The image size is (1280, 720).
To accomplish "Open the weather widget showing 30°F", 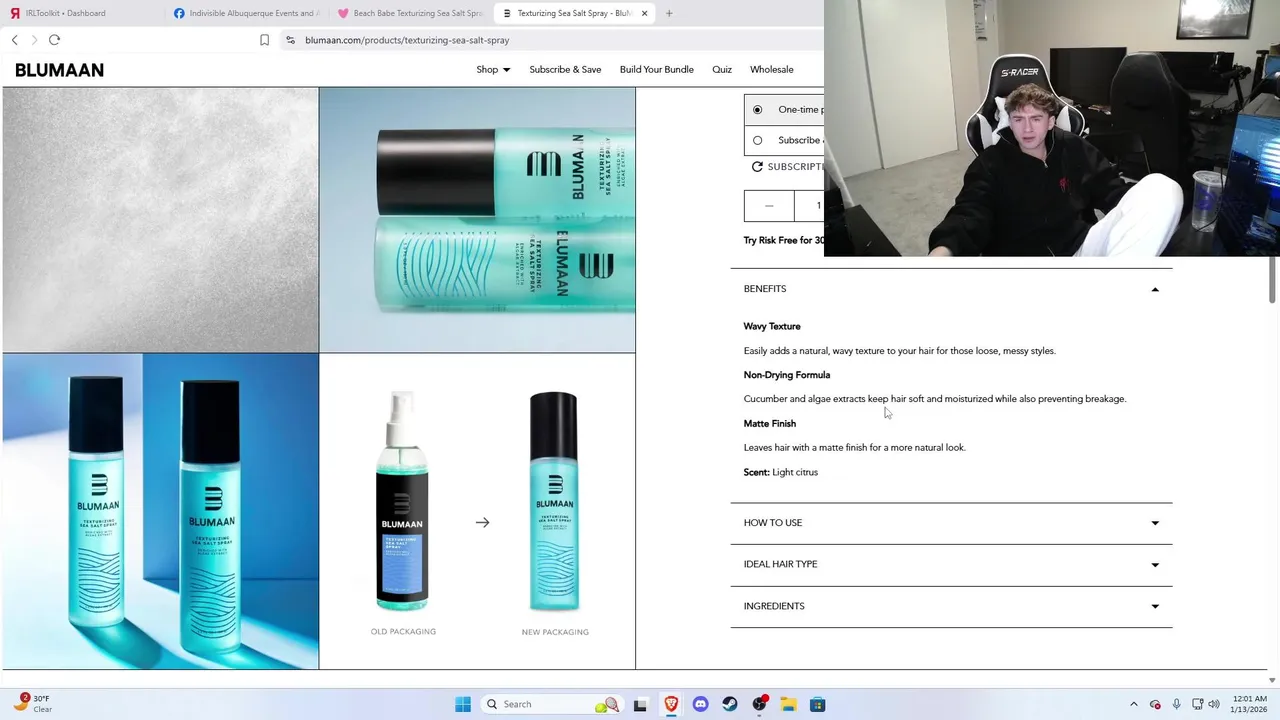I will point(32,704).
